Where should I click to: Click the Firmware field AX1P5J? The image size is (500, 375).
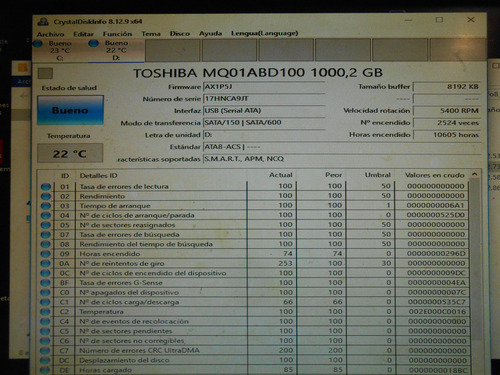pos(264,87)
